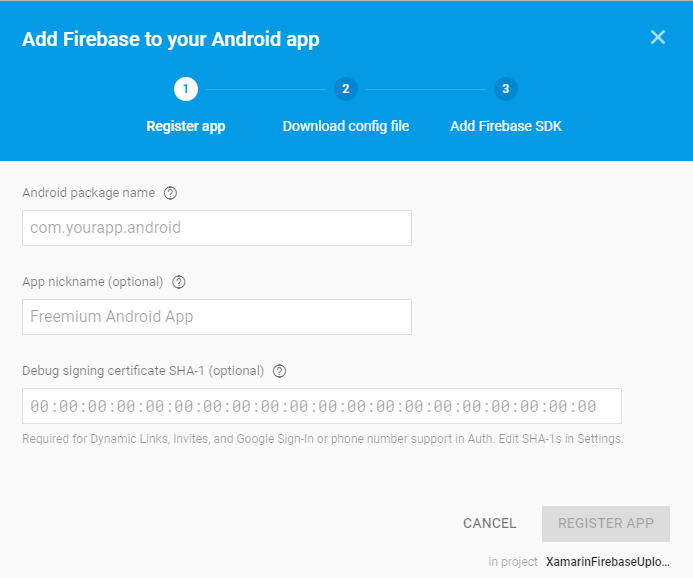Click the step 1 circle icon

186,89
